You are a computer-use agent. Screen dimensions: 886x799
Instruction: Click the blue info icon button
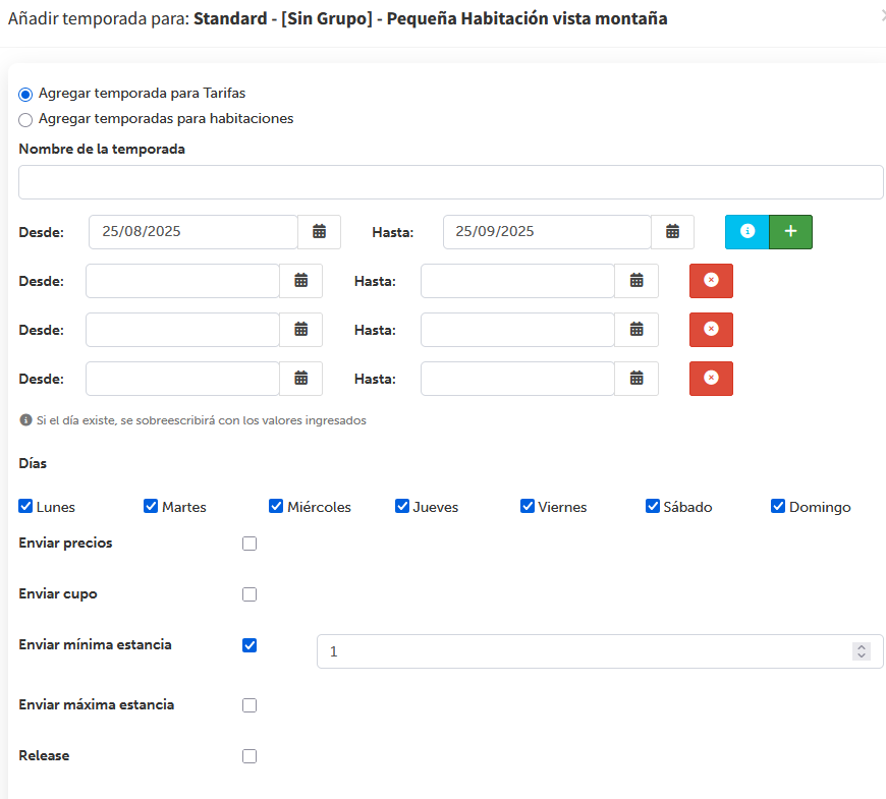[747, 232]
